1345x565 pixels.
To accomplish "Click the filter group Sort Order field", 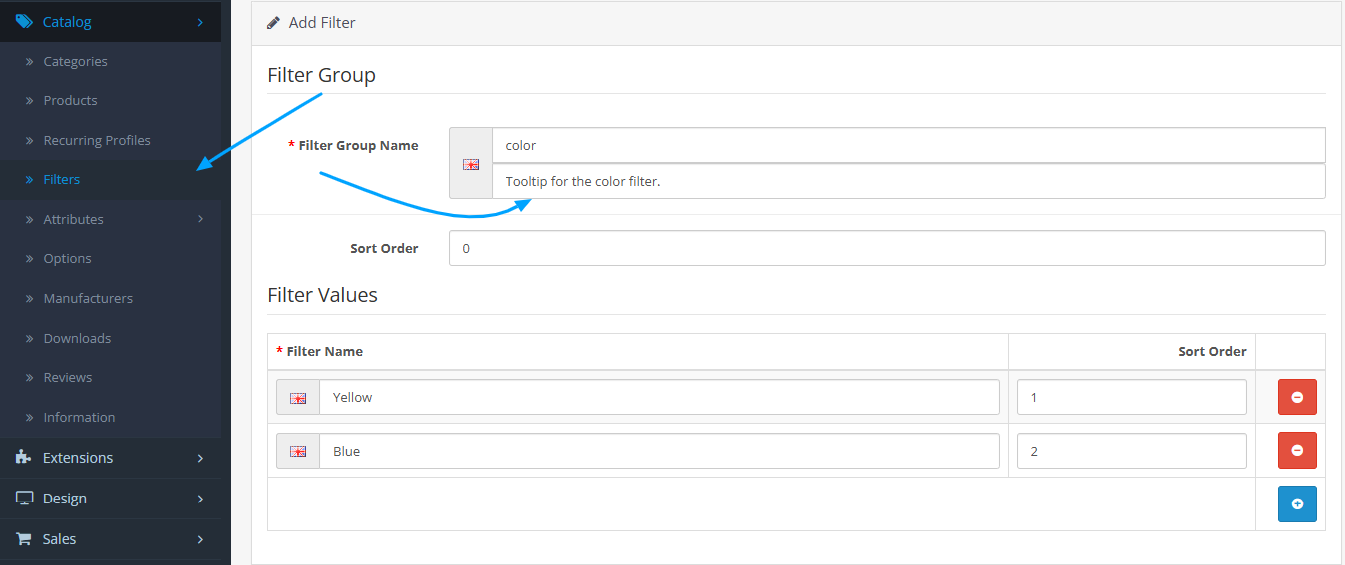I will click(x=887, y=248).
